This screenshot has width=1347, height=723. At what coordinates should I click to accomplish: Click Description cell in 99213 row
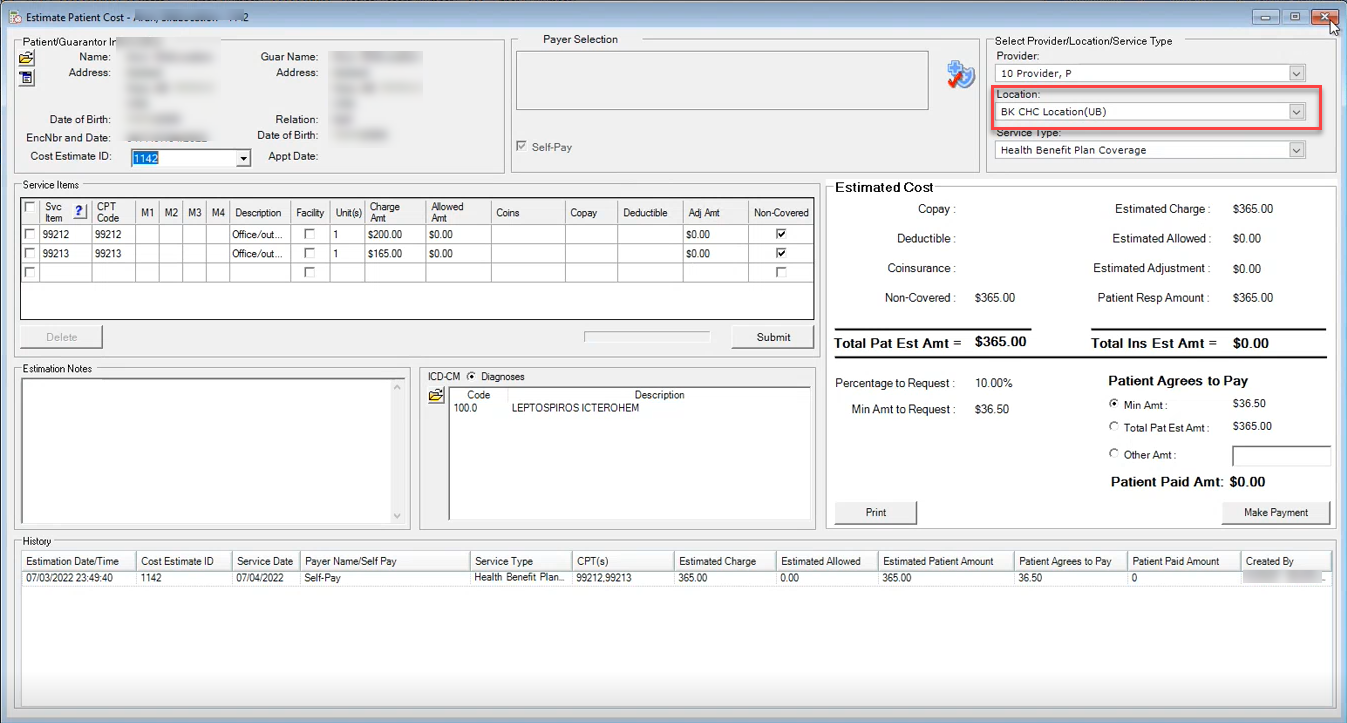coord(260,254)
